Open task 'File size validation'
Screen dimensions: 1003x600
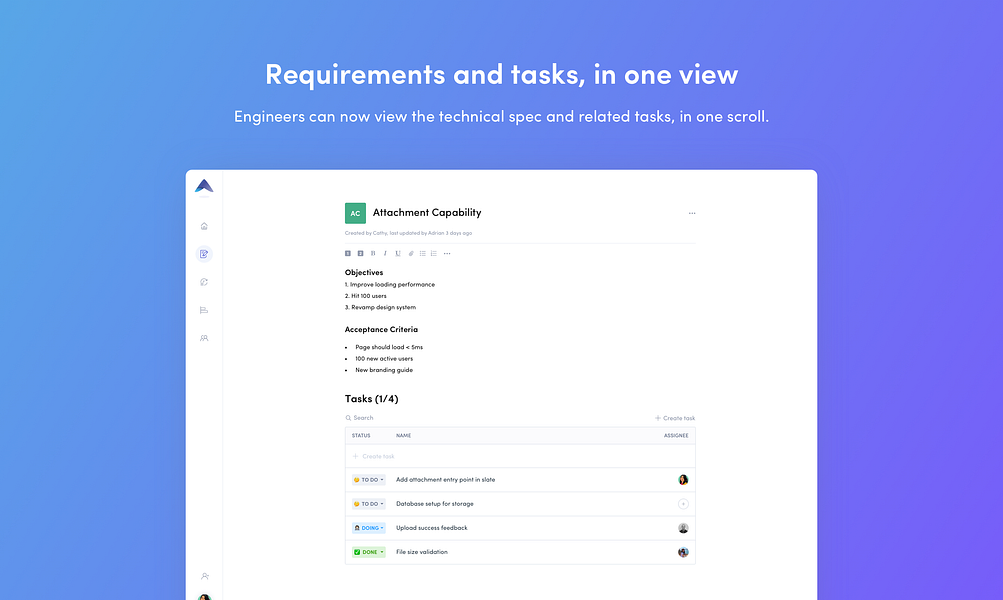pyautogui.click(x=422, y=552)
